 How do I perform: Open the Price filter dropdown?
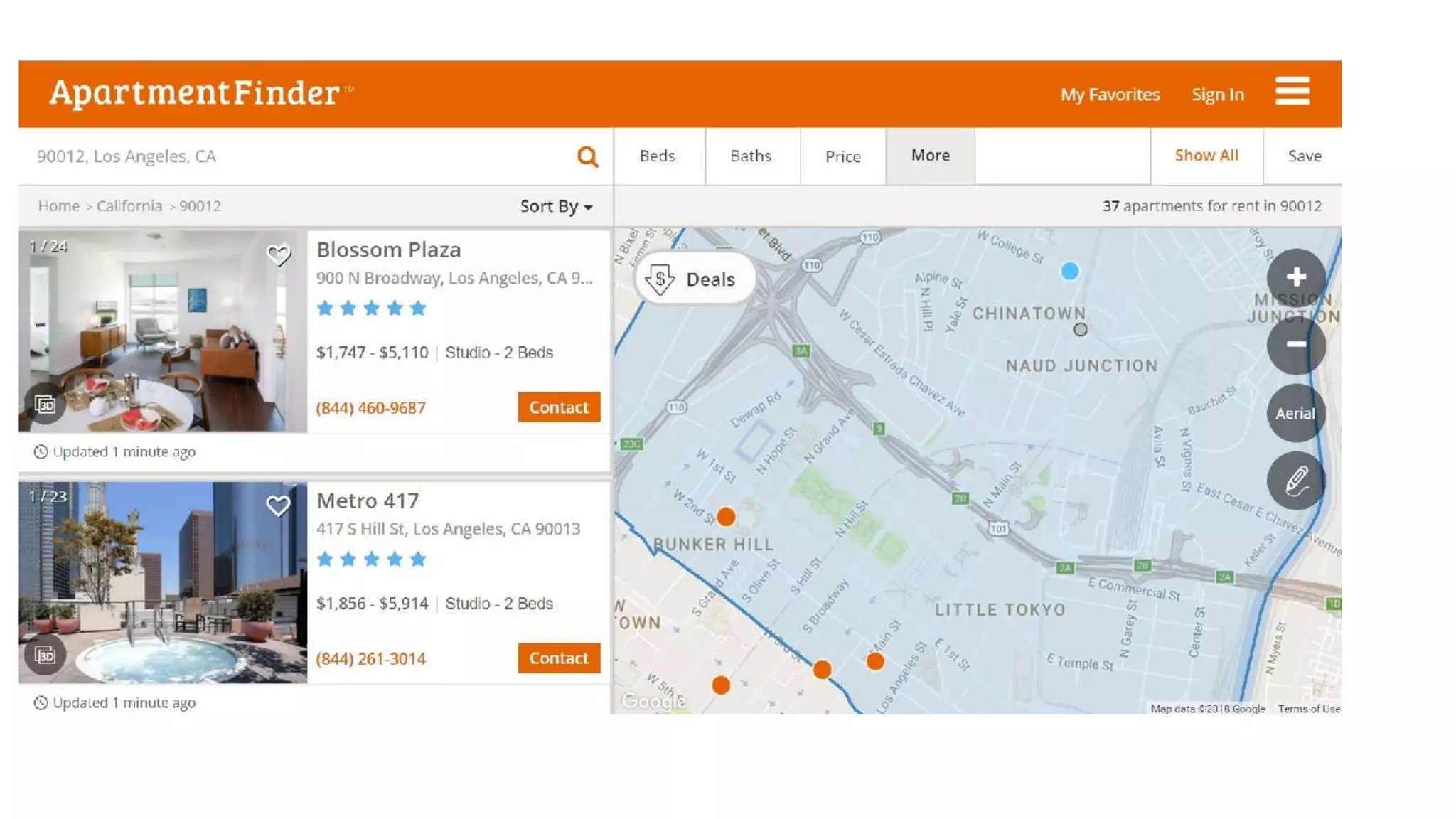tap(842, 156)
